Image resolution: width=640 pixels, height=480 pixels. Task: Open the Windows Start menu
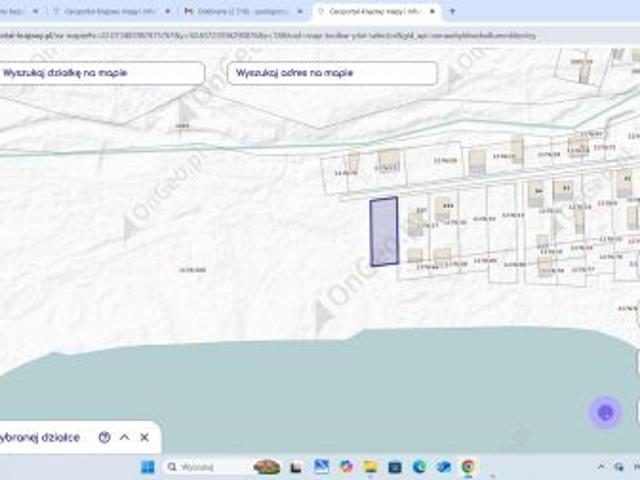point(147,467)
